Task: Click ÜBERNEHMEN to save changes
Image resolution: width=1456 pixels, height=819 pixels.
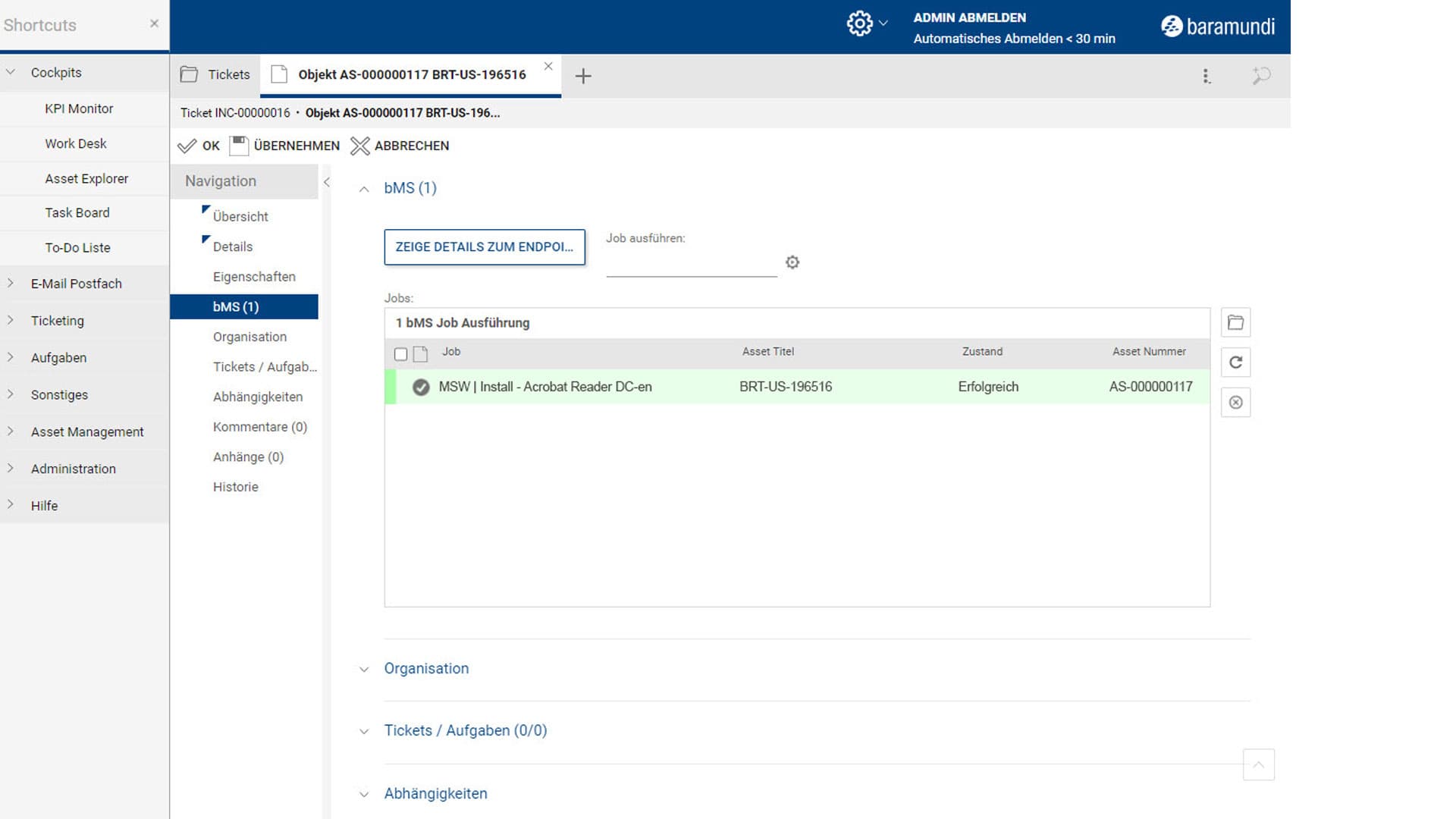Action: pyautogui.click(x=285, y=146)
